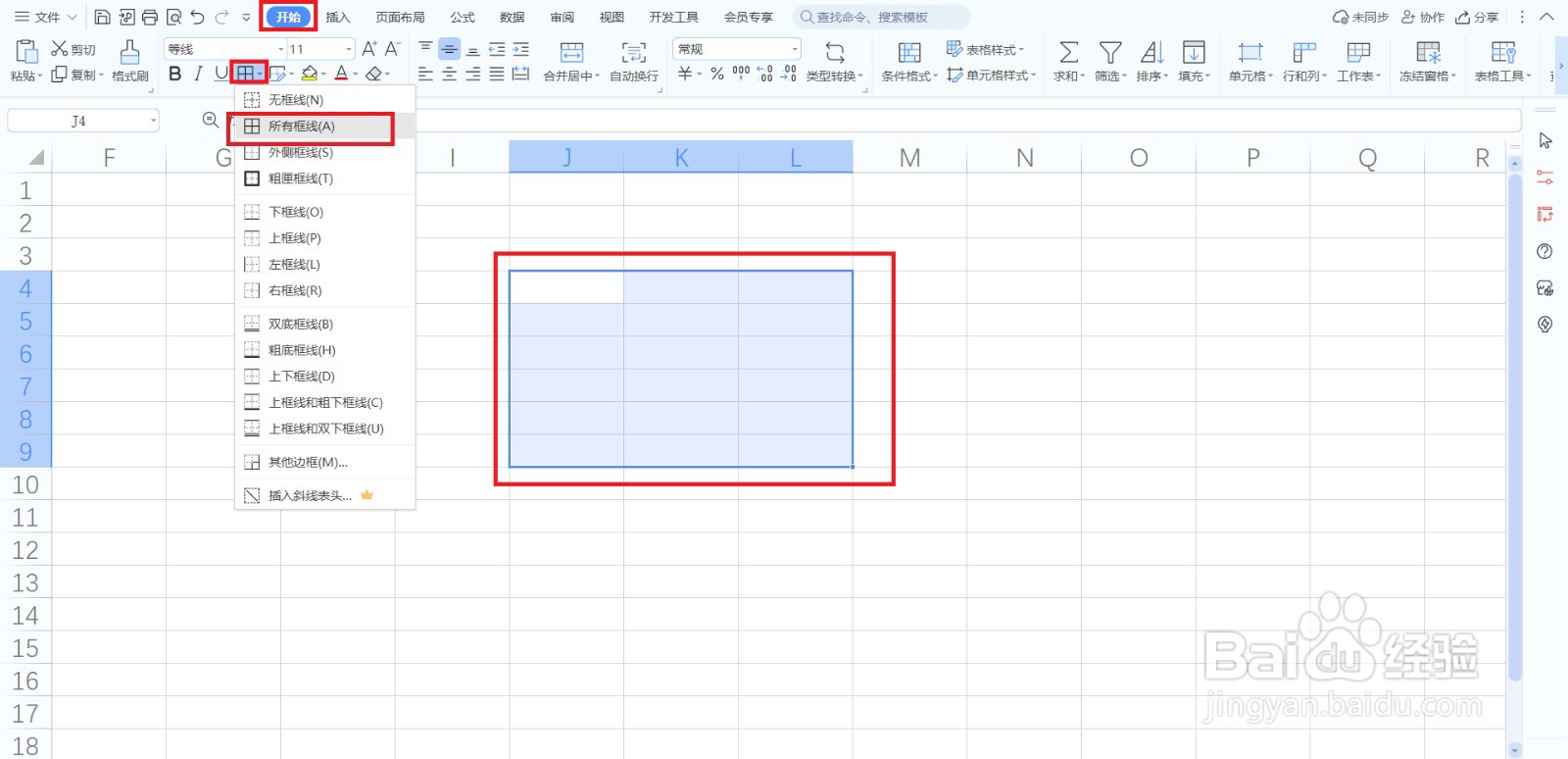Viewport: 1568px width, 759px height.
Task: Toggle Bold formatting
Action: point(175,74)
